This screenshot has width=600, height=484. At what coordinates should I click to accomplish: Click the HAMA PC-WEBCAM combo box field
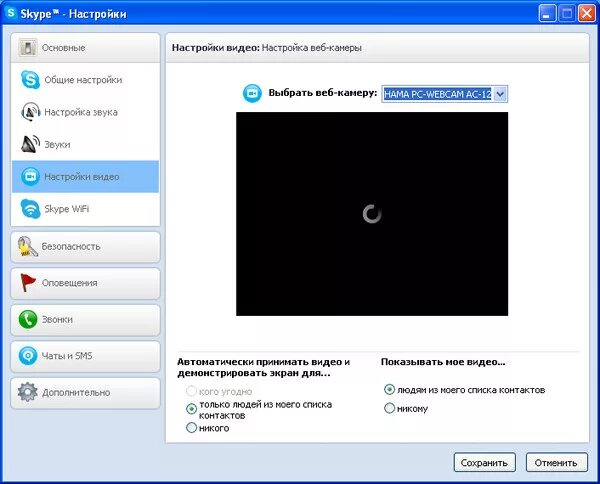445,94
